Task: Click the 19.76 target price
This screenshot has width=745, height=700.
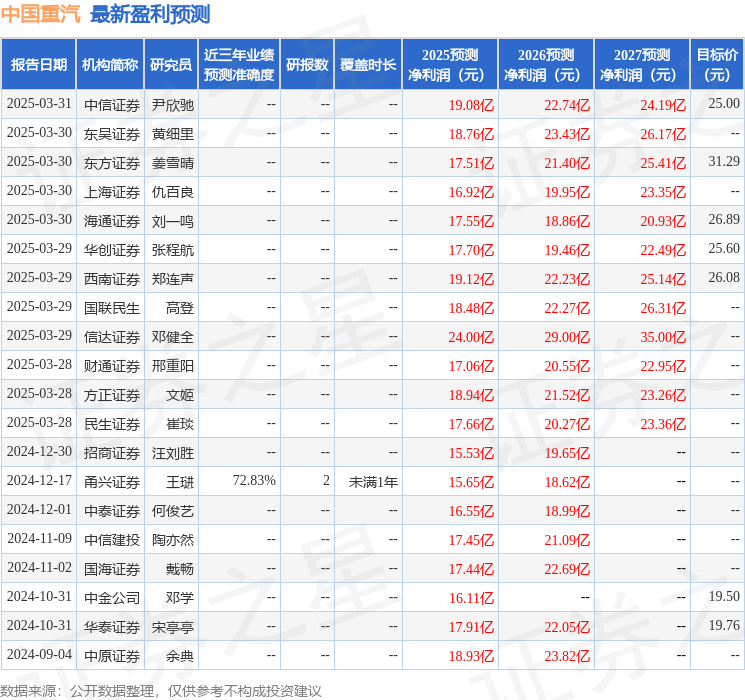Action: [x=724, y=625]
